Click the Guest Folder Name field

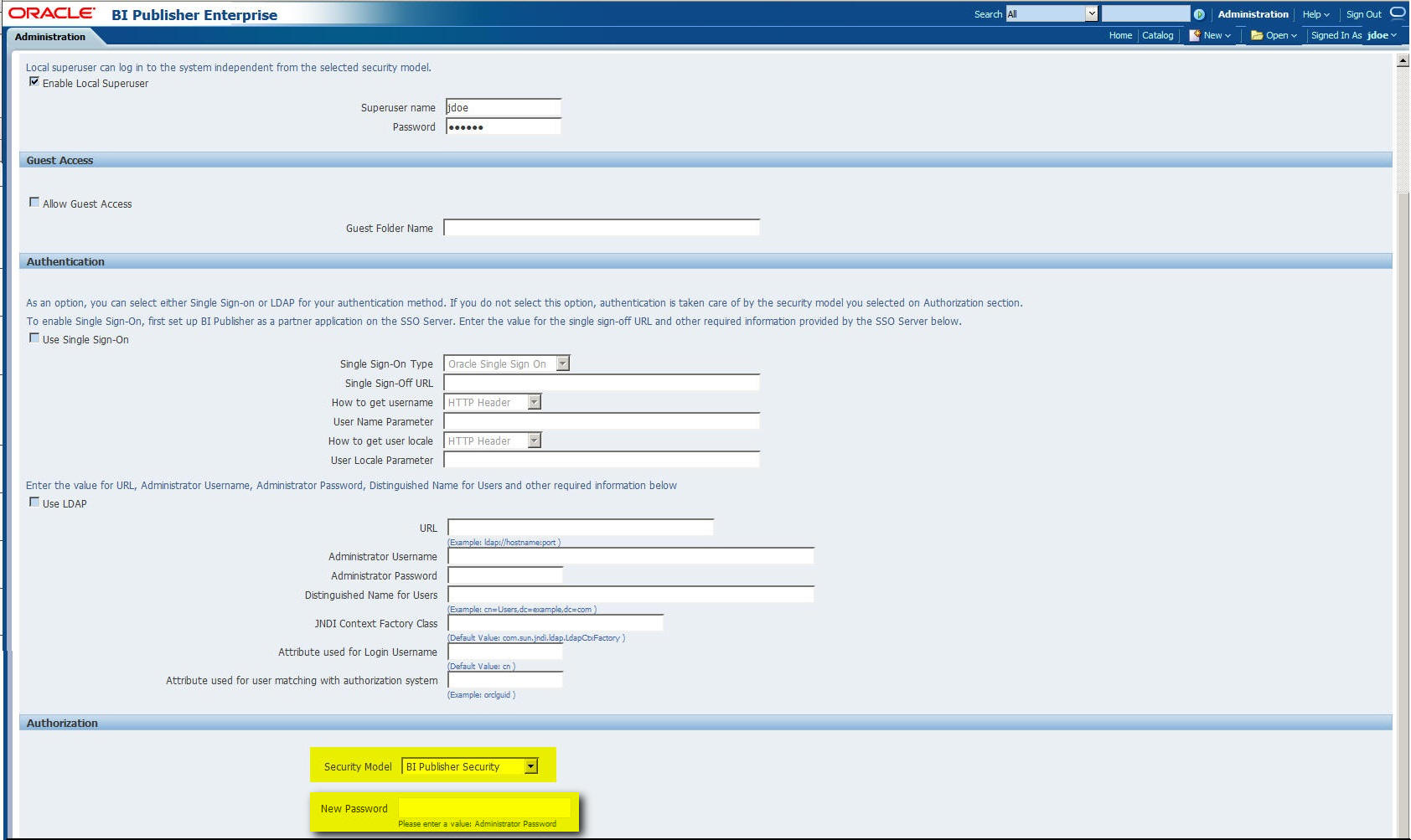[x=602, y=228]
